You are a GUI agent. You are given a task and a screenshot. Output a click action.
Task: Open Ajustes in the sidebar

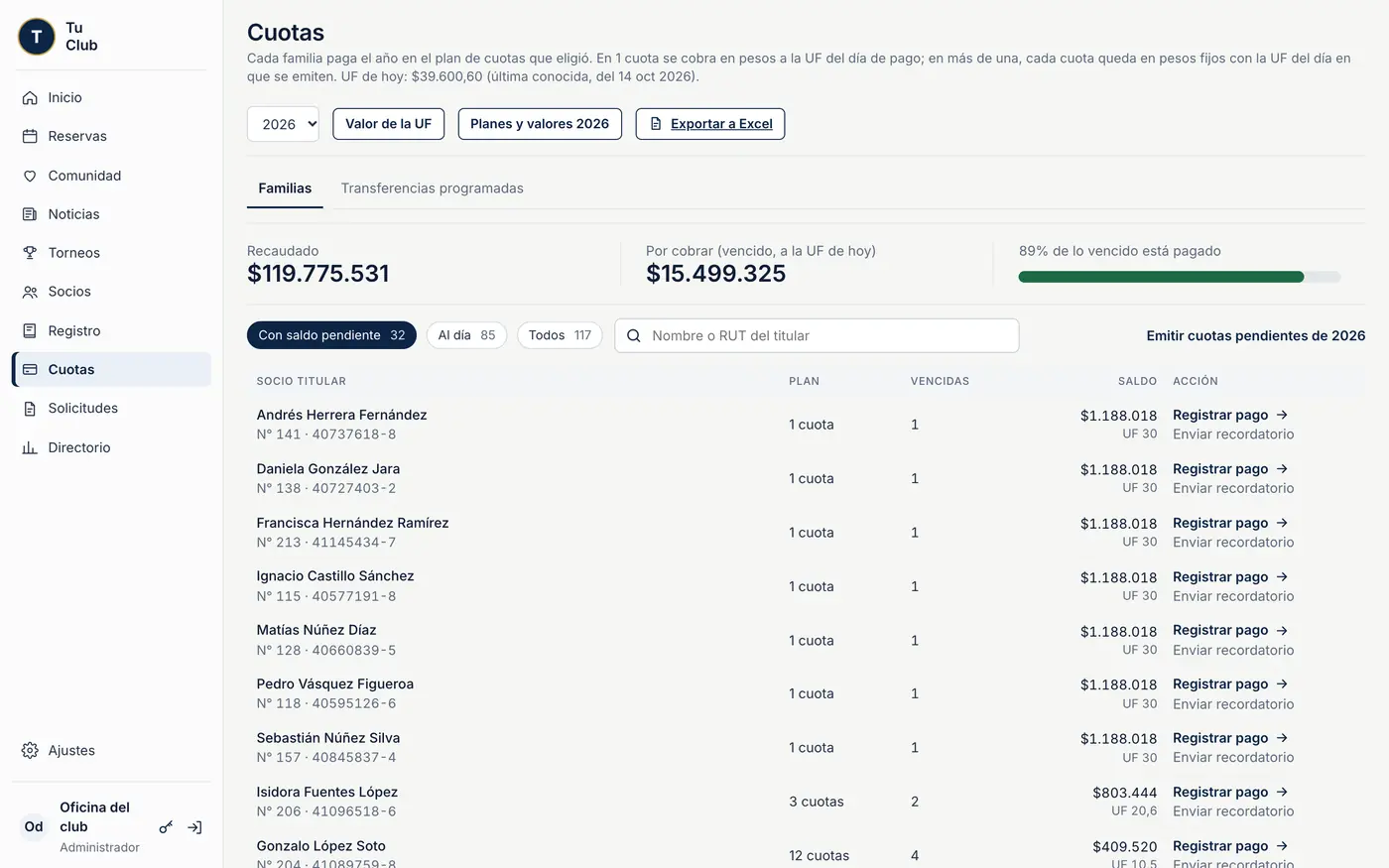111,750
